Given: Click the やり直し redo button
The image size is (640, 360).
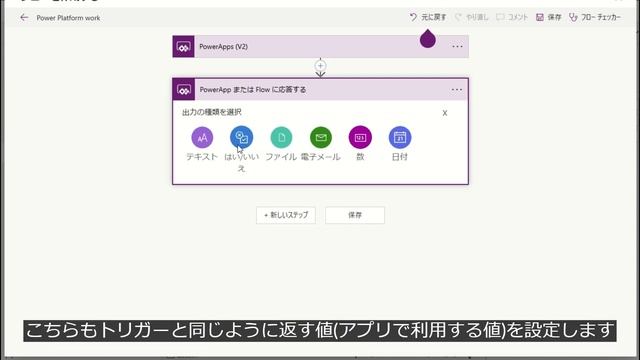Looking at the screenshot, I should tap(471, 17).
